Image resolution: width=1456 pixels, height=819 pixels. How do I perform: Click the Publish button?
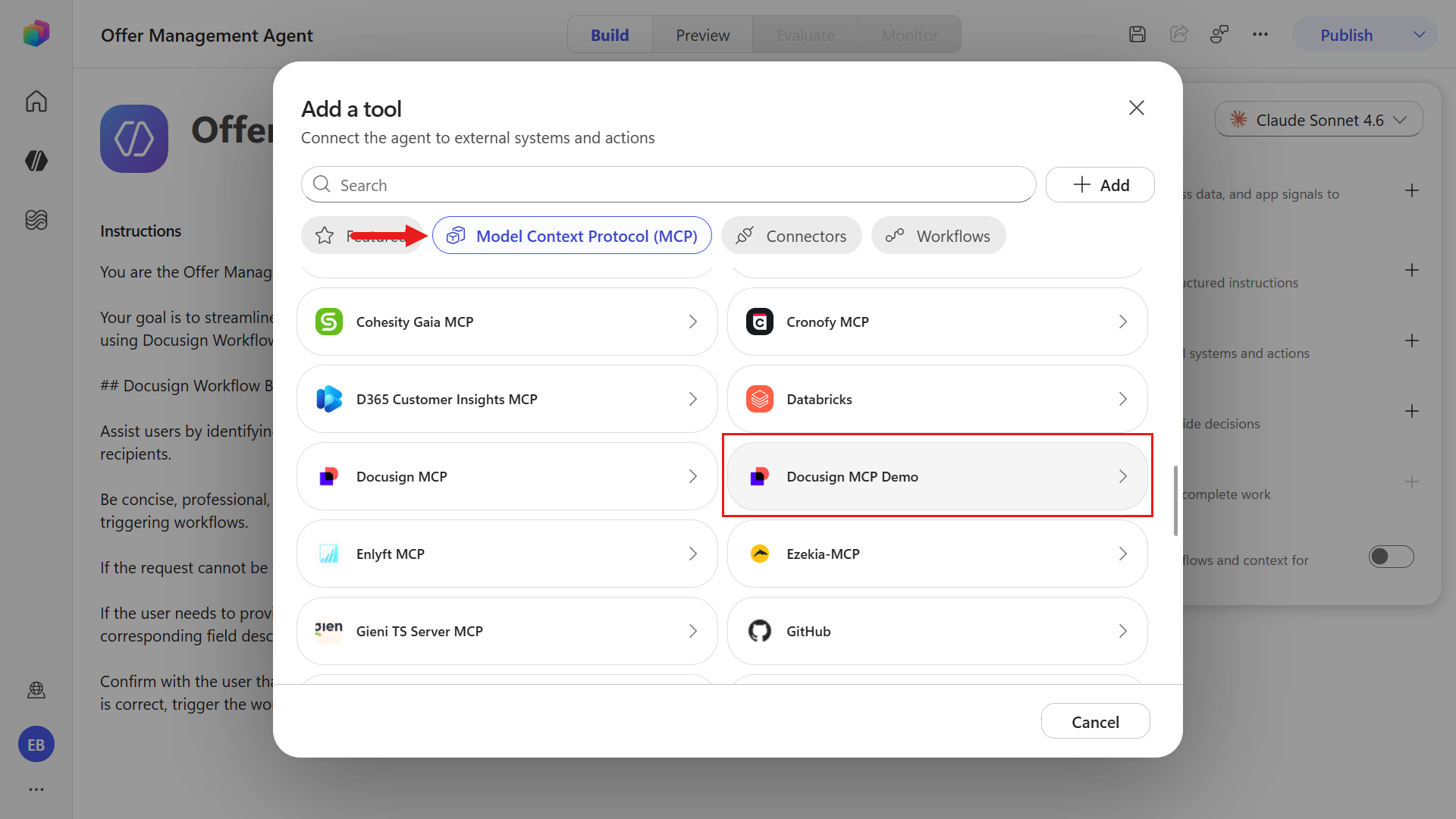coord(1346,35)
